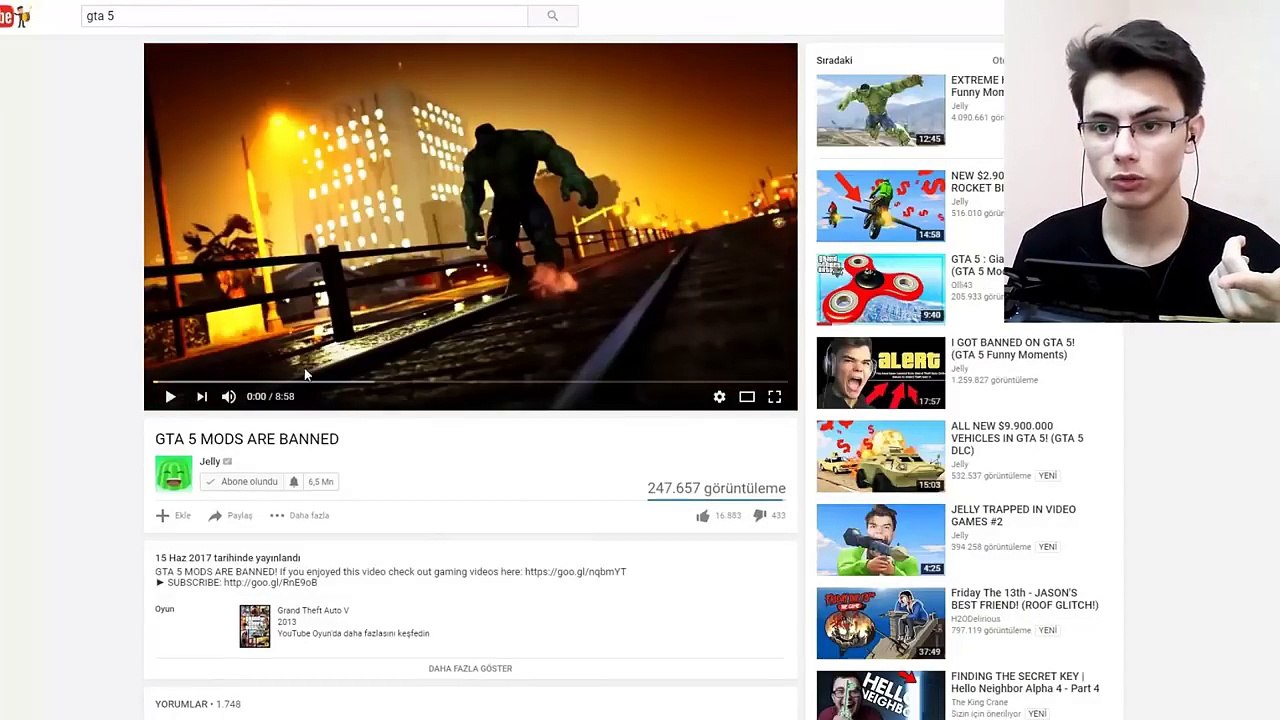The width and height of the screenshot is (1280, 720).
Task: Open JELLY TRAPPED IN VIDEO GAMES #2 title
Action: [x=1013, y=515]
